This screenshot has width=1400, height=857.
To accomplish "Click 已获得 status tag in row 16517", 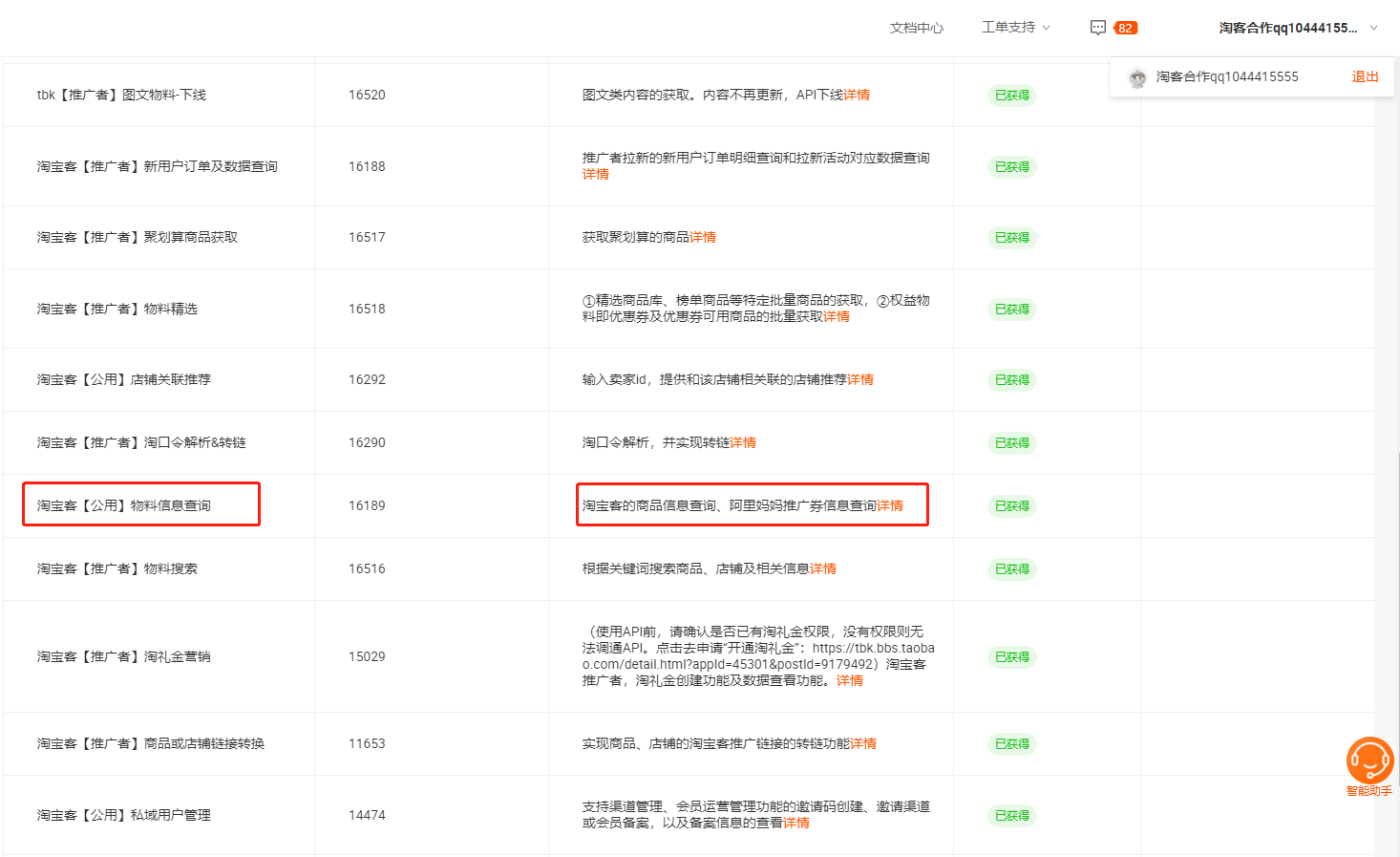I will 1012,238.
